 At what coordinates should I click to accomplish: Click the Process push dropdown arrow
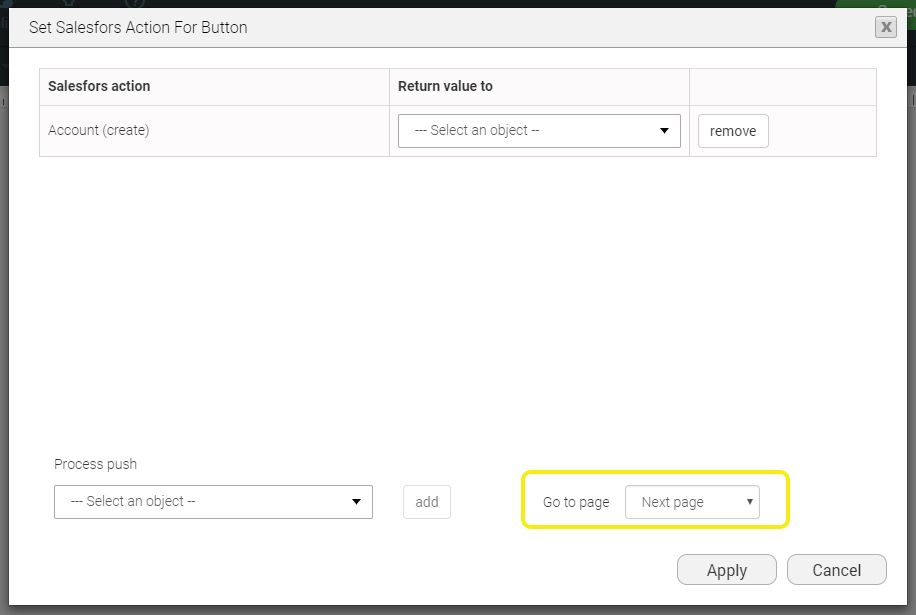tap(356, 501)
